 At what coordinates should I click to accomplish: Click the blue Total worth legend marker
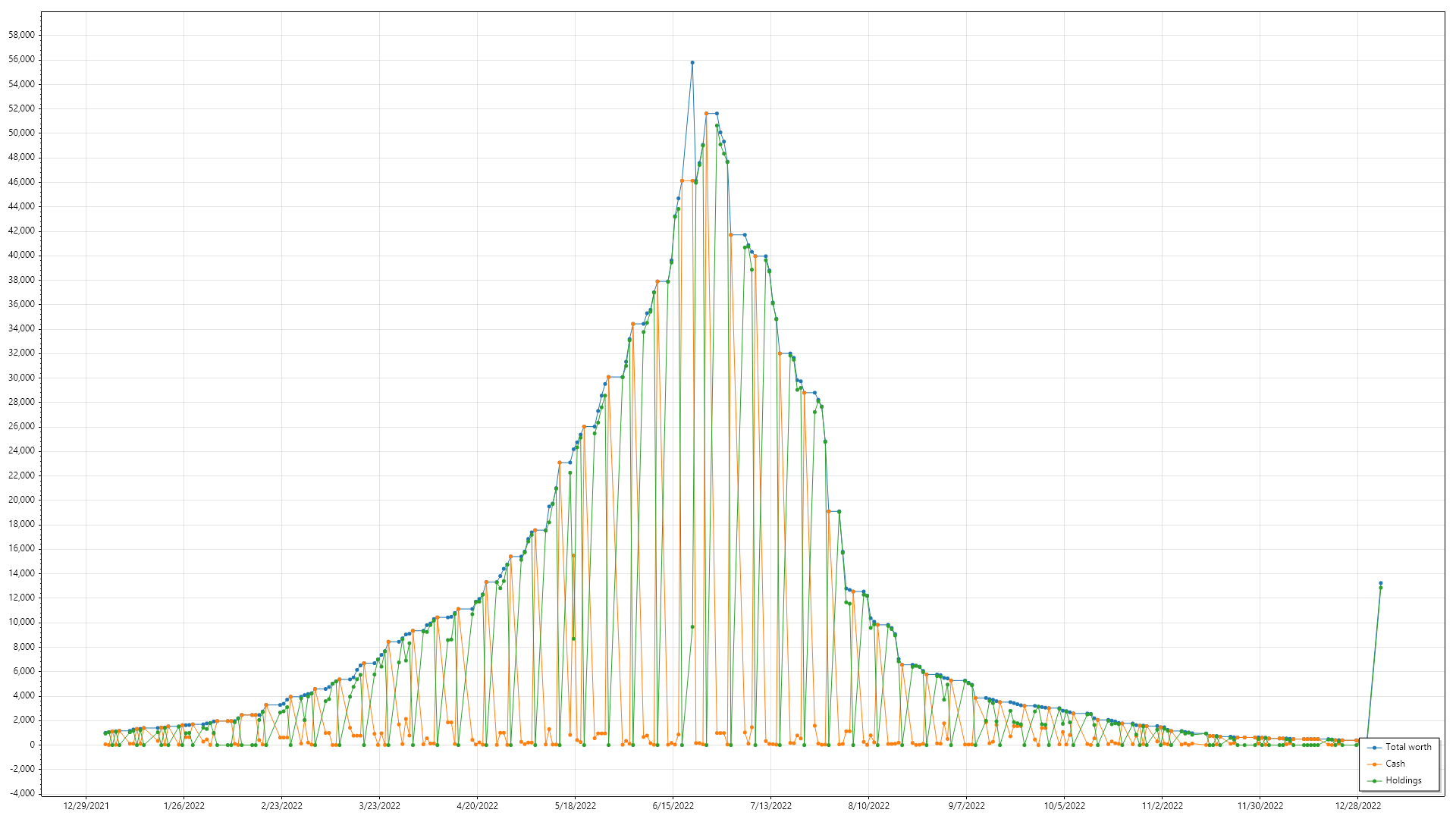tap(1374, 748)
